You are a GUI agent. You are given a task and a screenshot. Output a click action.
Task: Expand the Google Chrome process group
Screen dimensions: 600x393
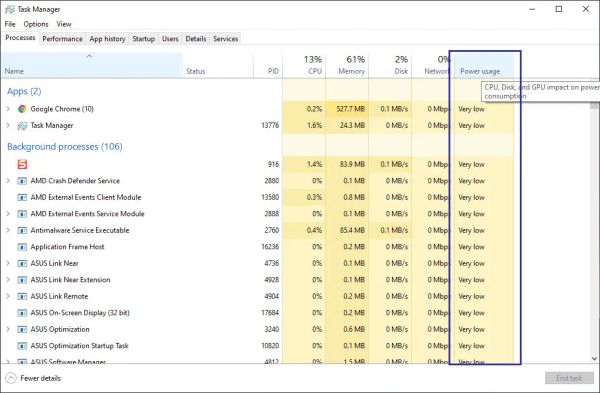click(8, 109)
